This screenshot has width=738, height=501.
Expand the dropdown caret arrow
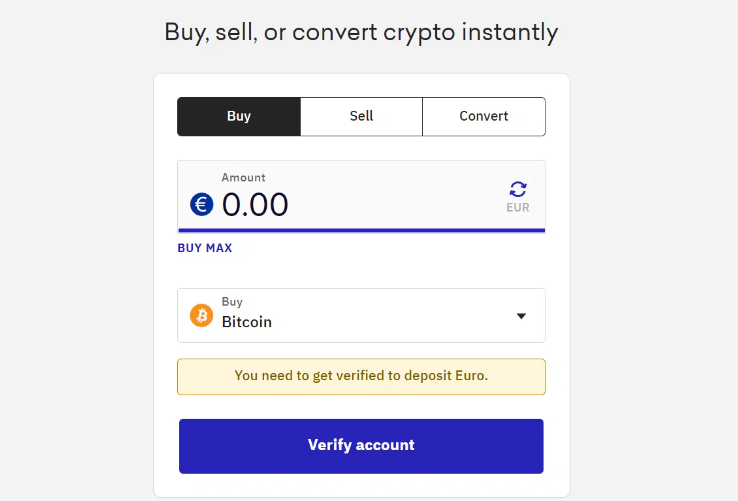(521, 316)
